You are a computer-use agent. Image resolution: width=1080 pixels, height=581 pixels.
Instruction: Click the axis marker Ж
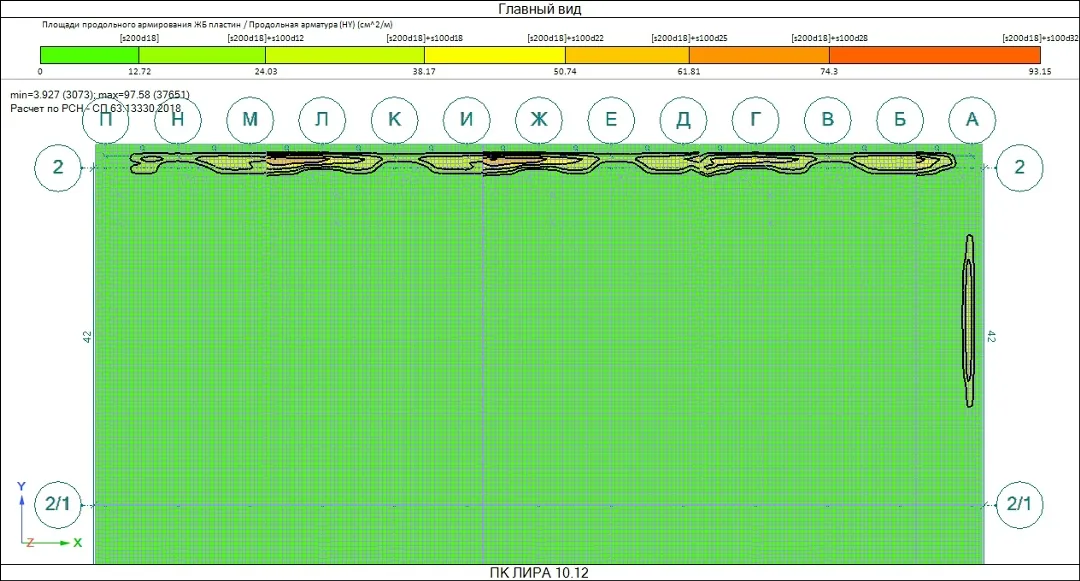tap(539, 120)
